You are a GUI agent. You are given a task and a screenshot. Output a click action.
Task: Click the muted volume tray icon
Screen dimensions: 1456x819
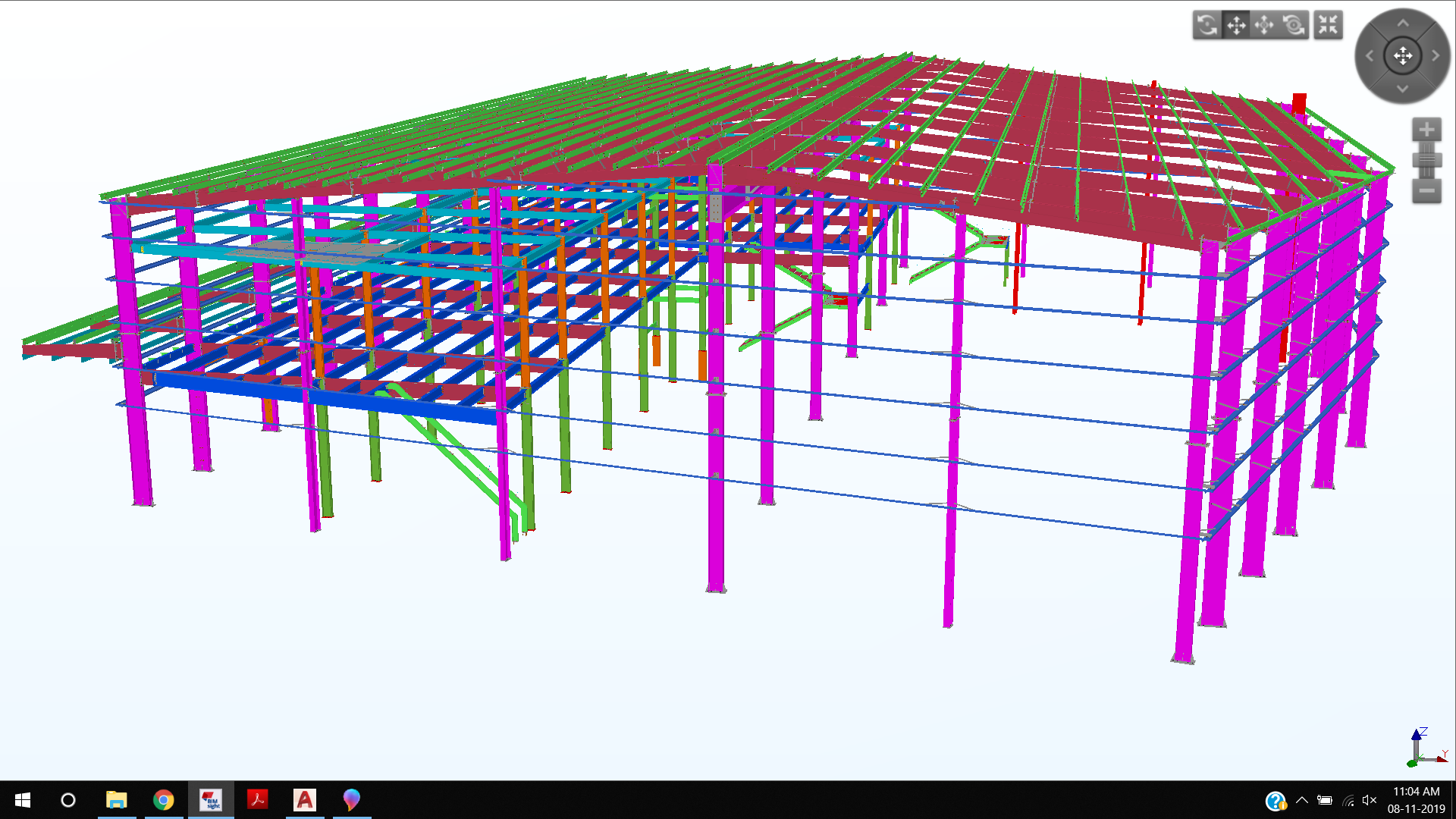pos(1370,800)
